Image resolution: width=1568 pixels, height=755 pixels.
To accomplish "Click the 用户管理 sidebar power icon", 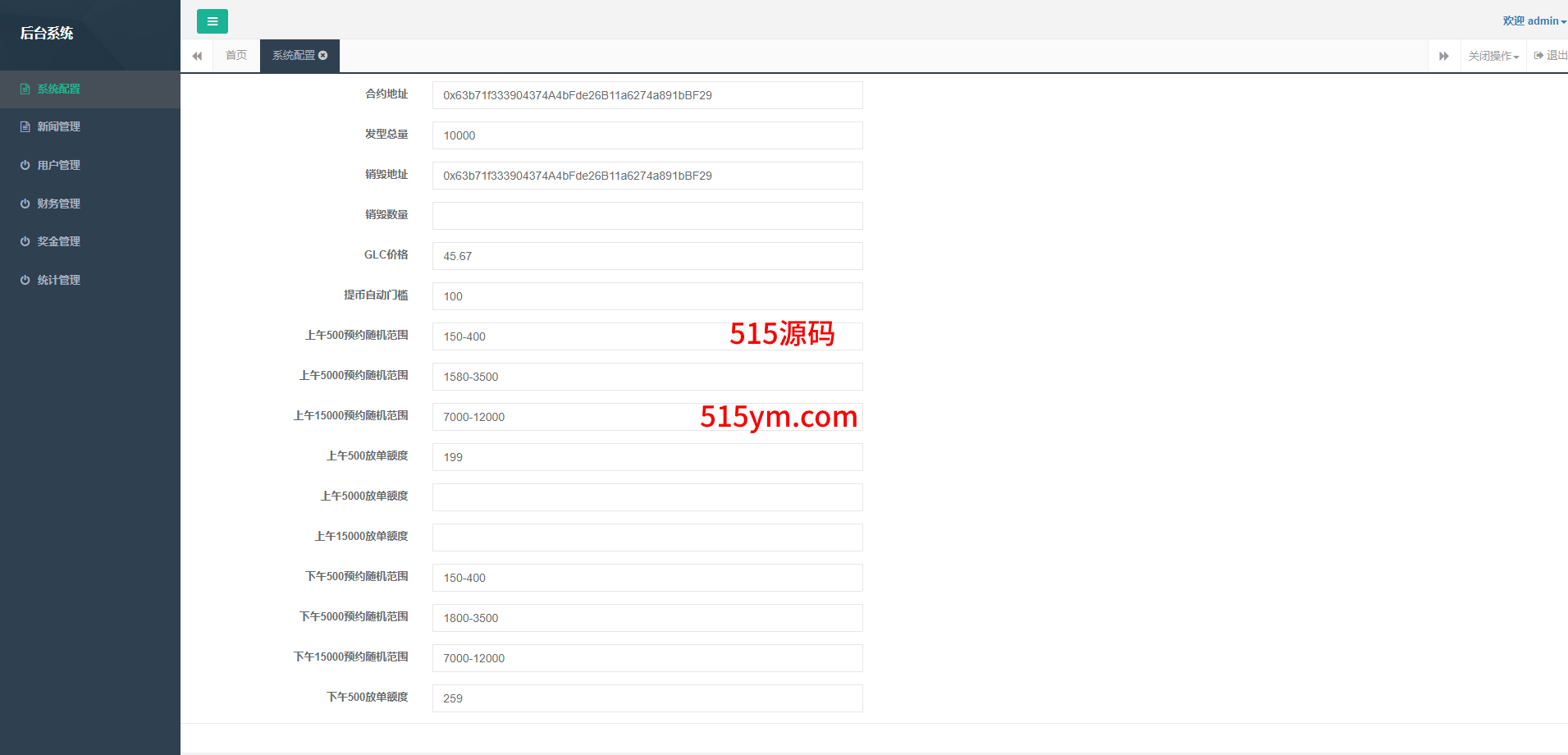I will pyautogui.click(x=25, y=165).
